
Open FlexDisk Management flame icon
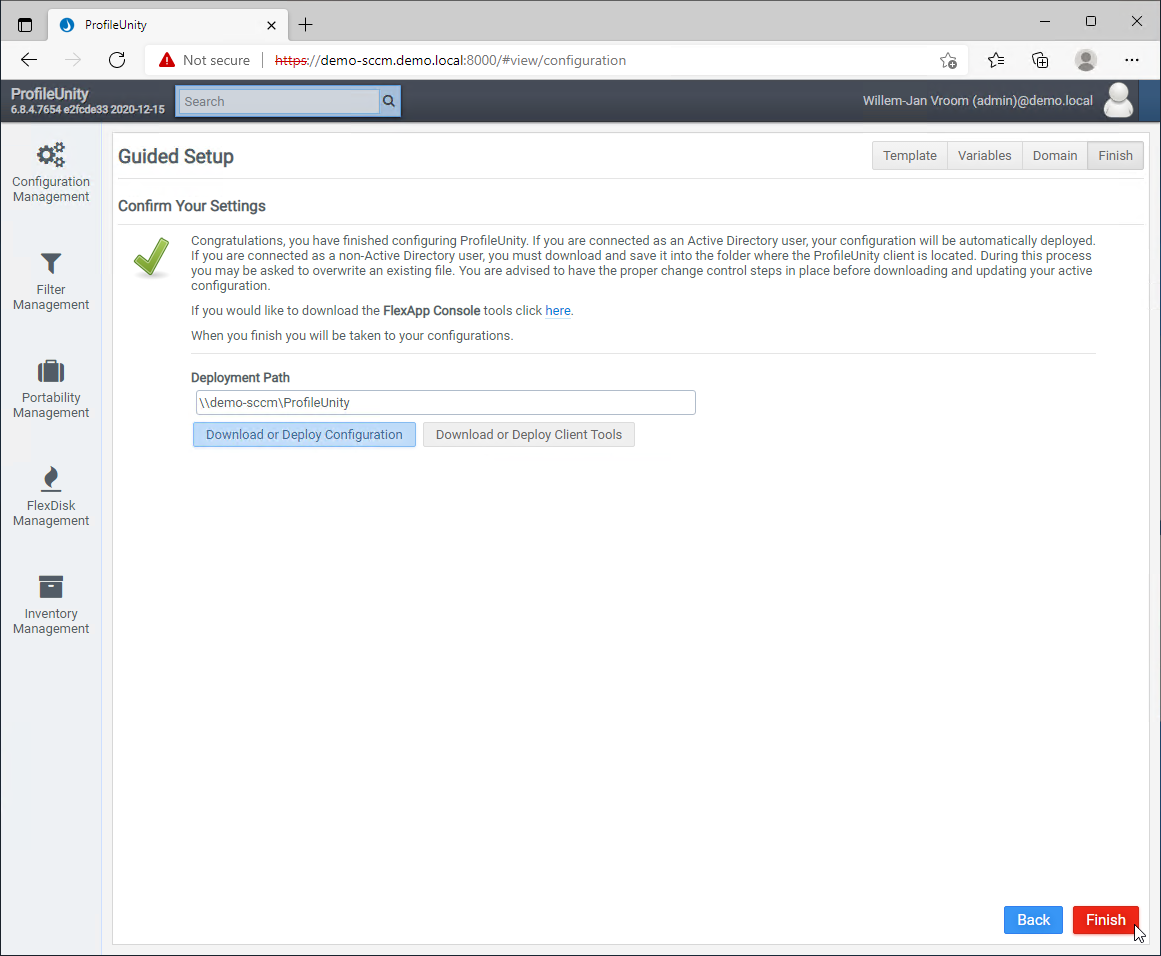click(50, 479)
